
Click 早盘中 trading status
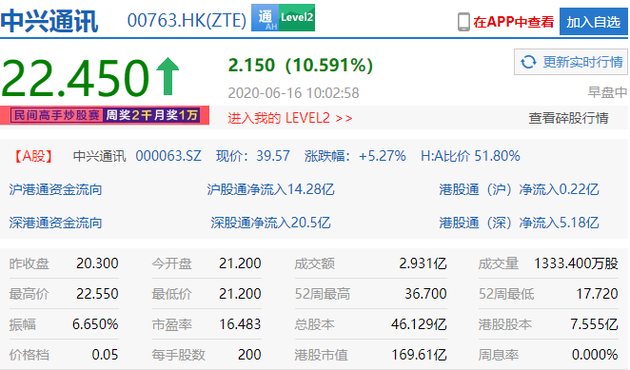(607, 92)
